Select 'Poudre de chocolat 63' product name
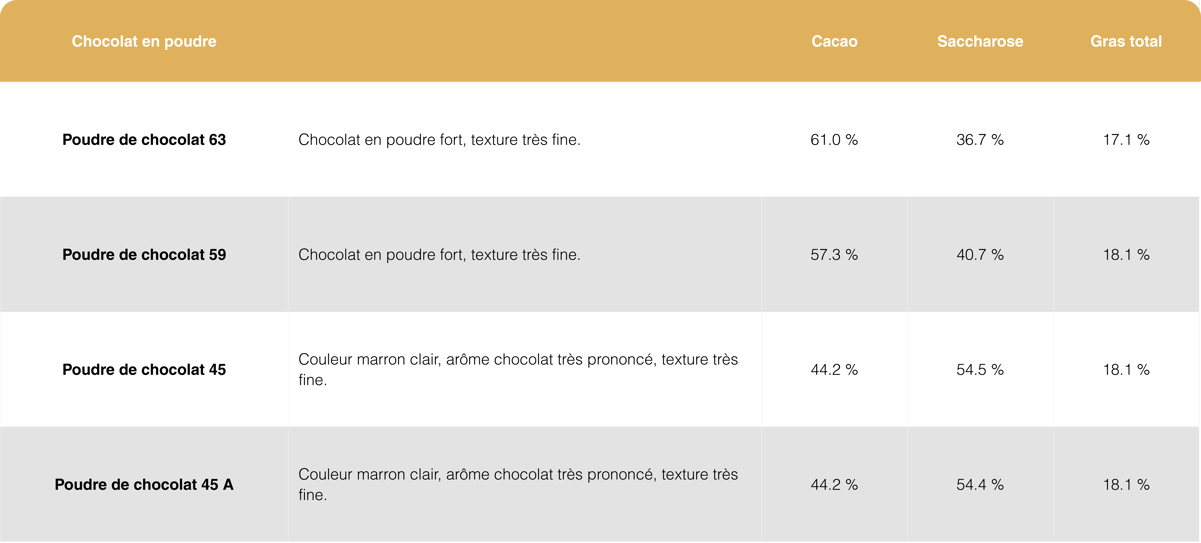The image size is (1201, 543). coord(144,140)
